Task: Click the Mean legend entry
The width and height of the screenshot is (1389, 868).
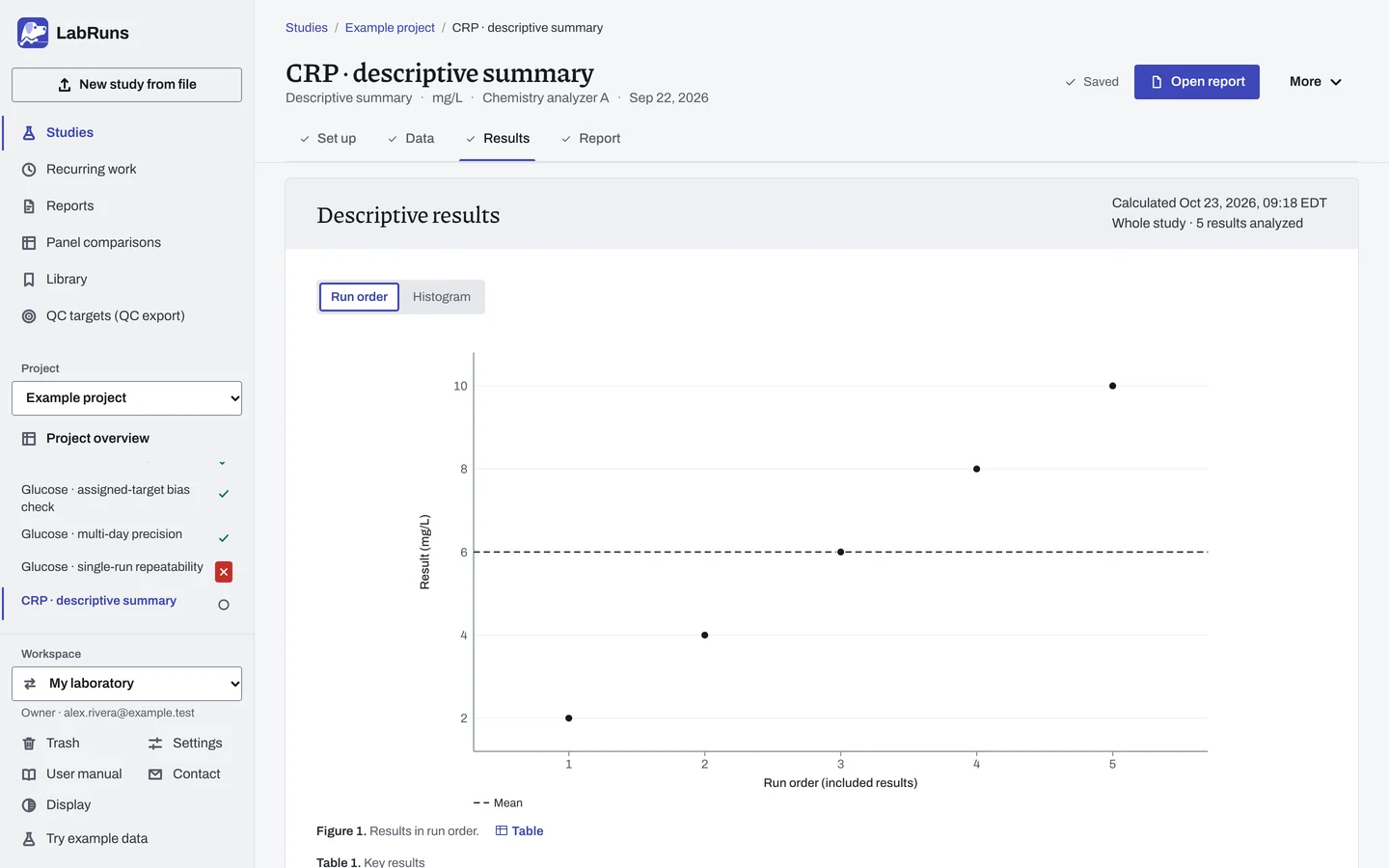Action: (498, 802)
